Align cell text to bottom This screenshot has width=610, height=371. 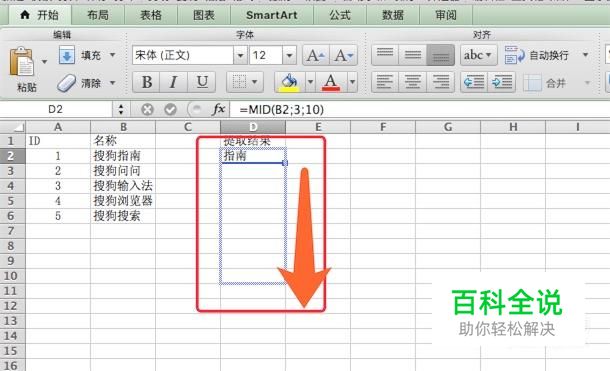click(440, 55)
